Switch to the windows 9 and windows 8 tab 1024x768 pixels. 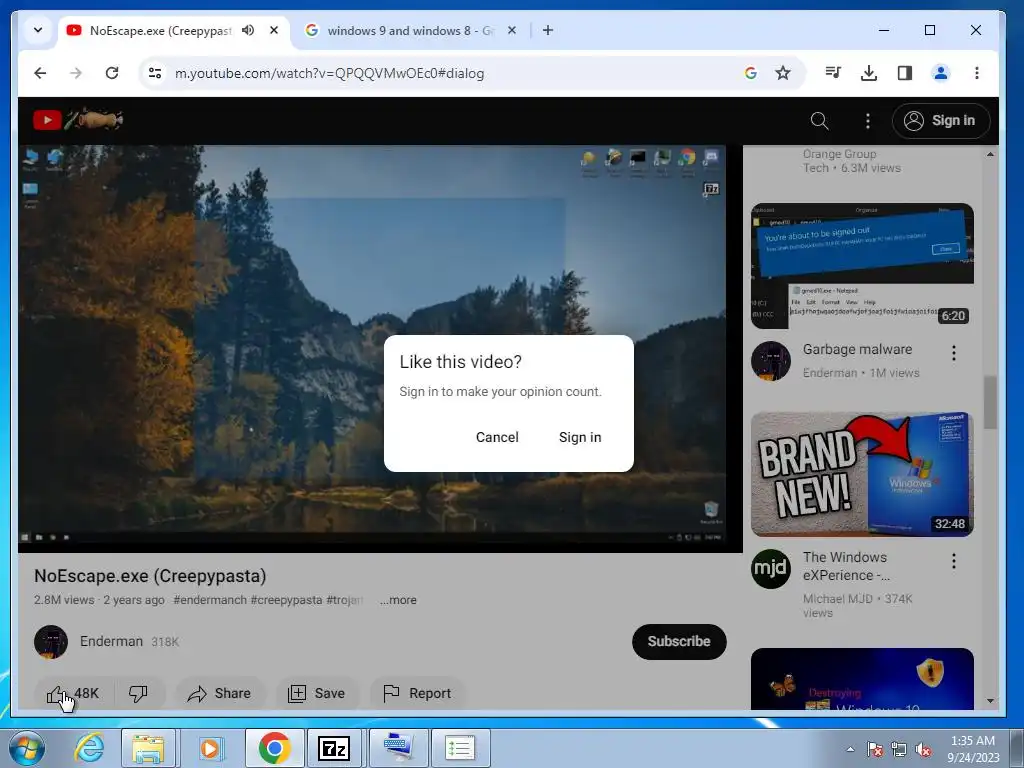click(410, 31)
